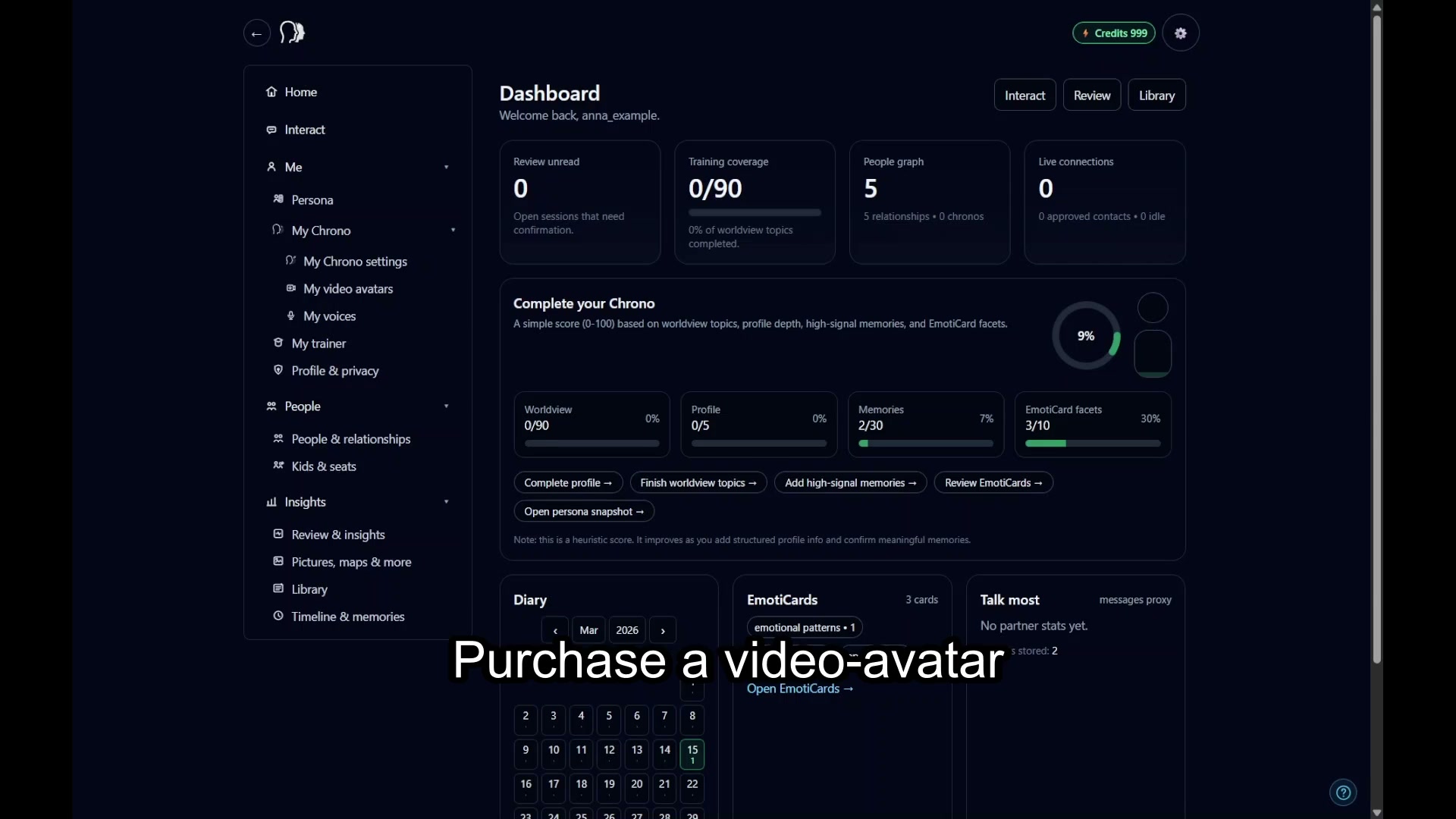Click Open persona snapshot button
This screenshot has height=819, width=1456.
(x=584, y=511)
